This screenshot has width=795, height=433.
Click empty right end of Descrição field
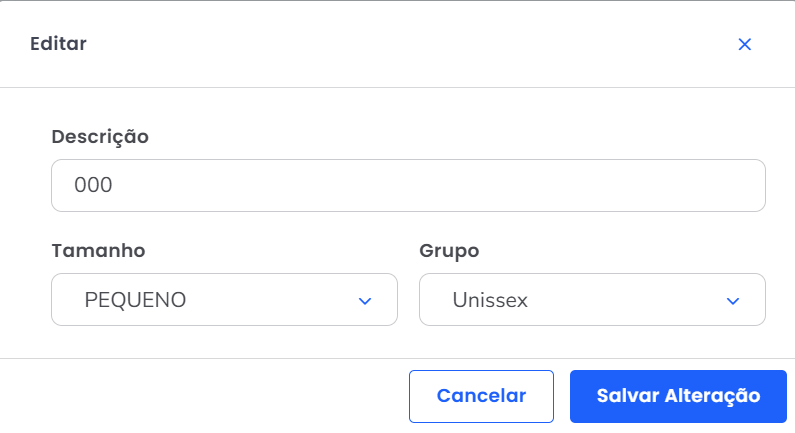pos(700,186)
